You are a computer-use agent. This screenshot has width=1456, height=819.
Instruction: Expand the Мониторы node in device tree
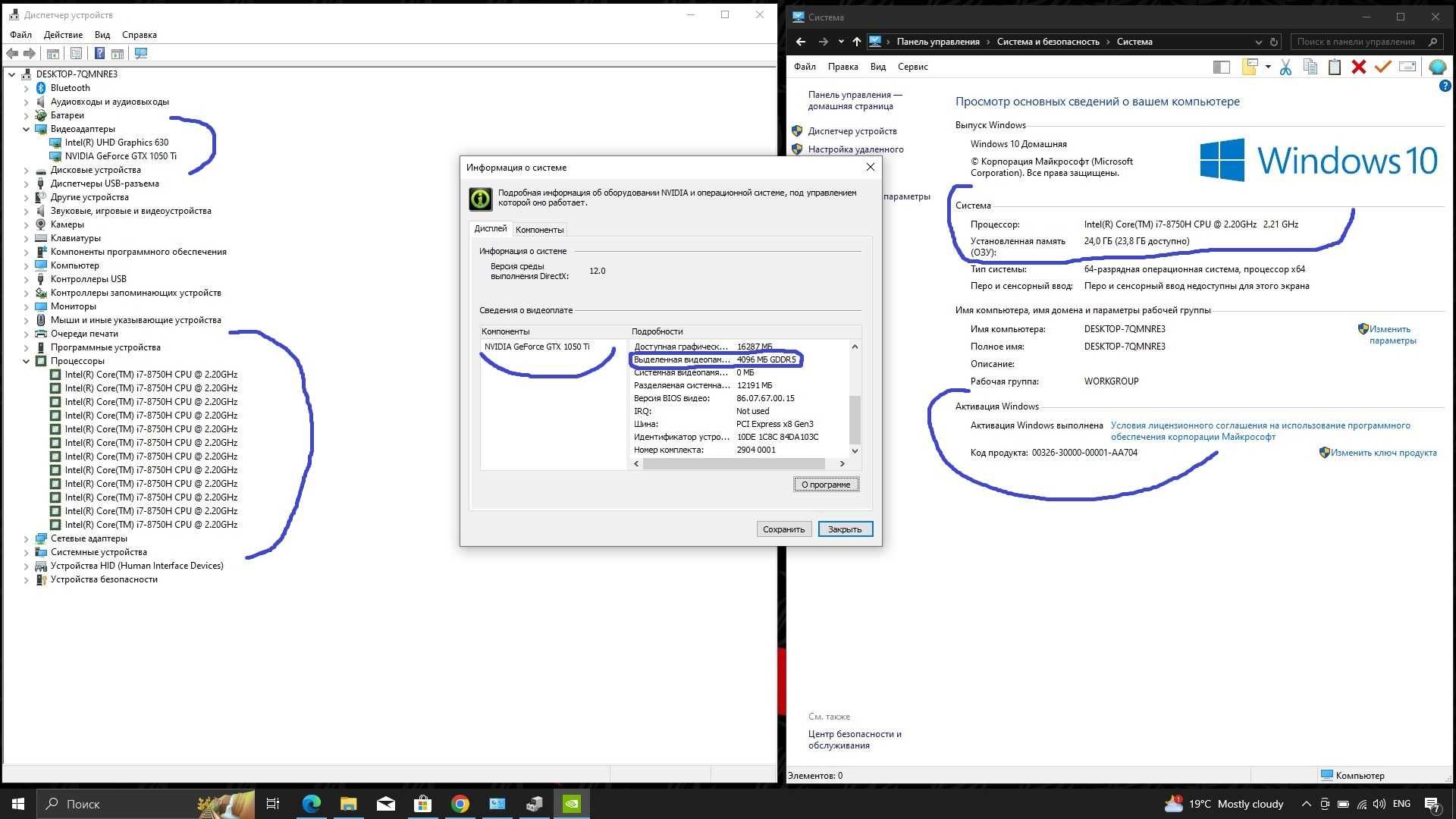26,306
